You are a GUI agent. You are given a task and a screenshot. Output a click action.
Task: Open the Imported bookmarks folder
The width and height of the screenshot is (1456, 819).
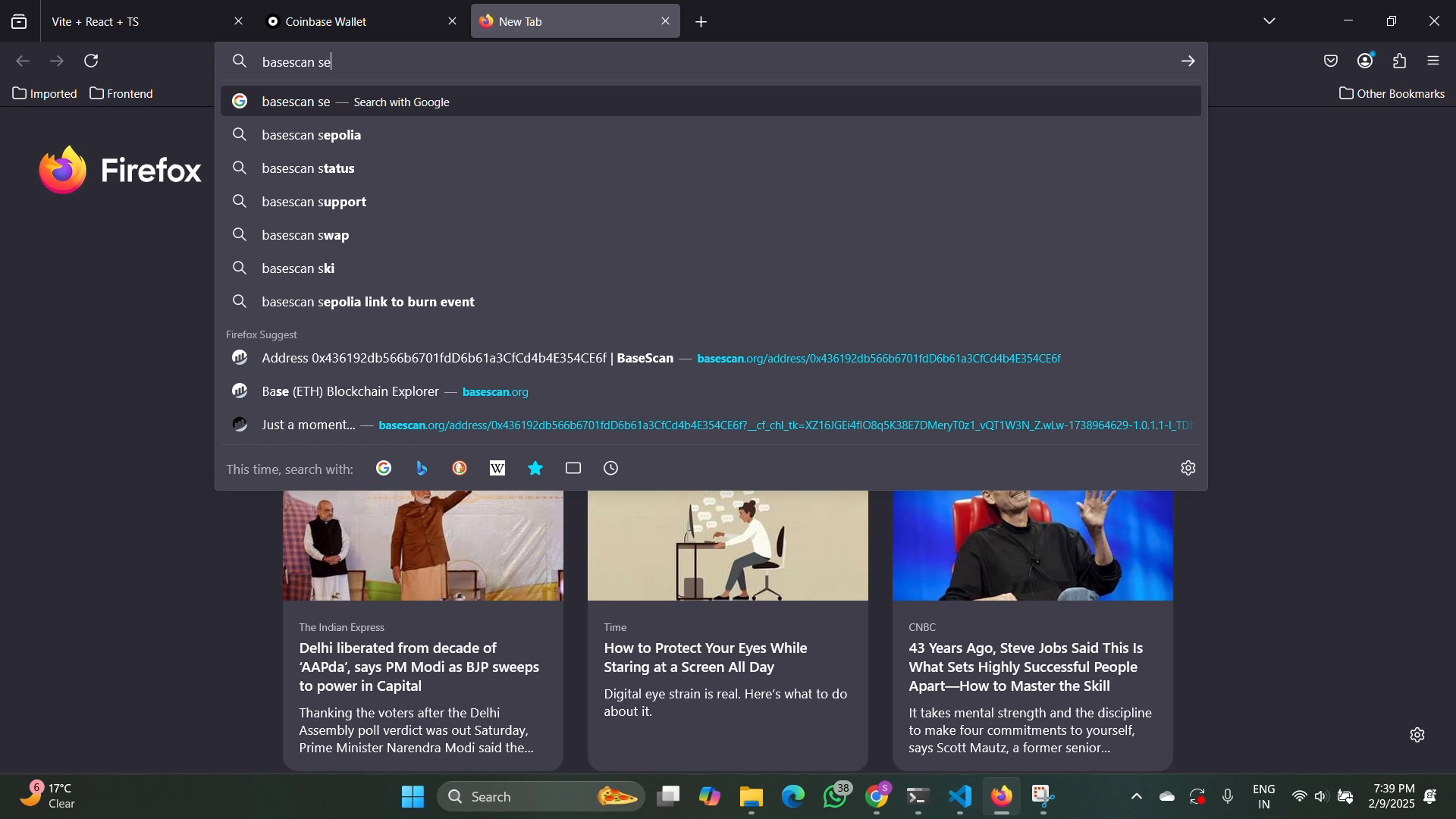tap(45, 93)
